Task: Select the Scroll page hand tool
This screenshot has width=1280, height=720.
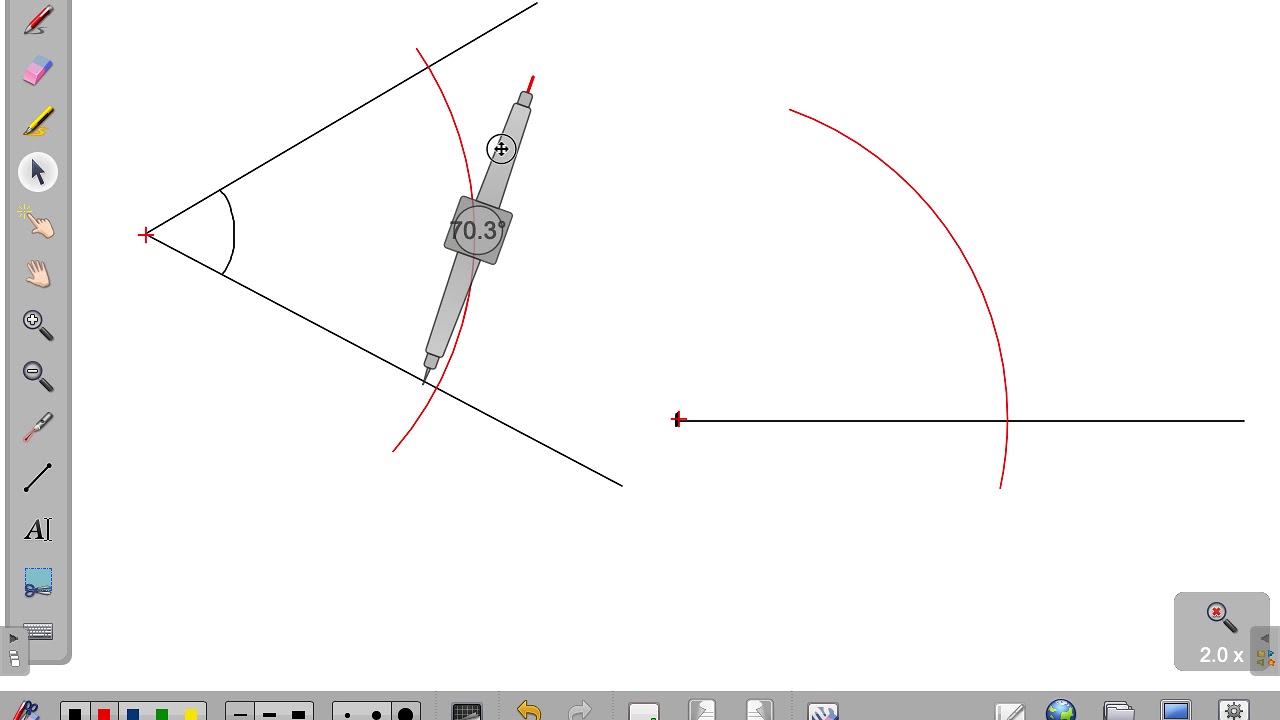Action: [38, 273]
